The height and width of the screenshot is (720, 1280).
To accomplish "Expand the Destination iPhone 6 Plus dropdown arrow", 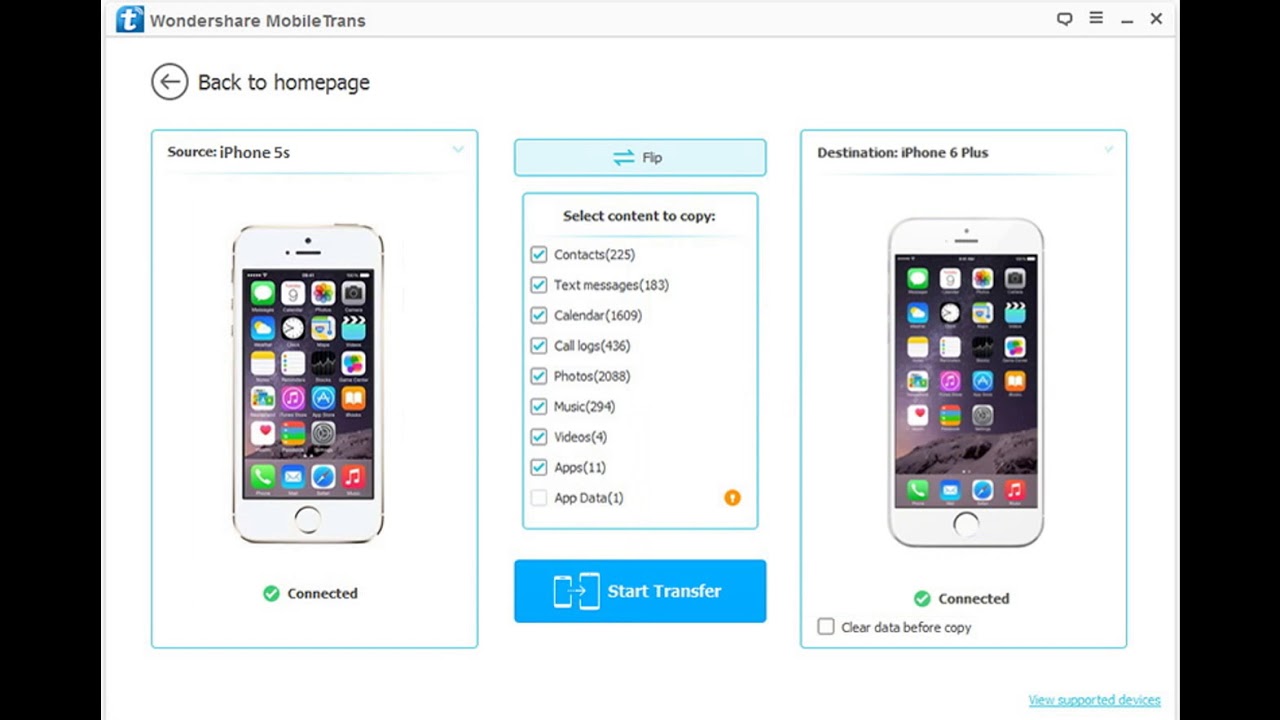I will click(1109, 150).
